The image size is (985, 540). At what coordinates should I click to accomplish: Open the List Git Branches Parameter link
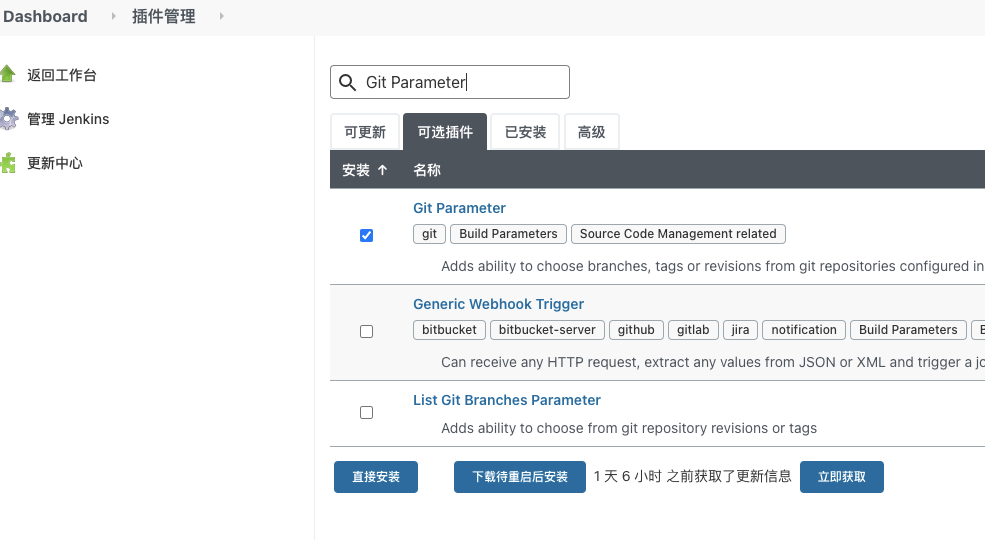point(507,400)
